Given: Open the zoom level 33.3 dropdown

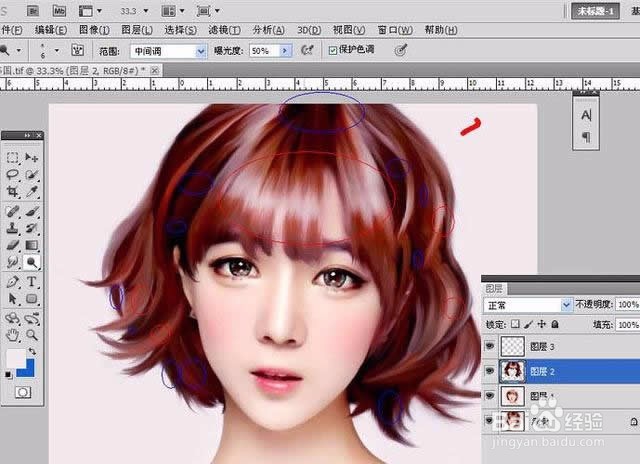Looking at the screenshot, I should (x=146, y=11).
